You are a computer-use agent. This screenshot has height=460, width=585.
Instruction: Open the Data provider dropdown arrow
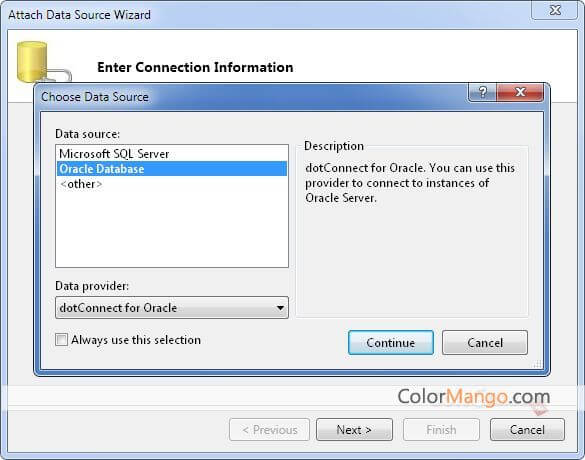[280, 308]
